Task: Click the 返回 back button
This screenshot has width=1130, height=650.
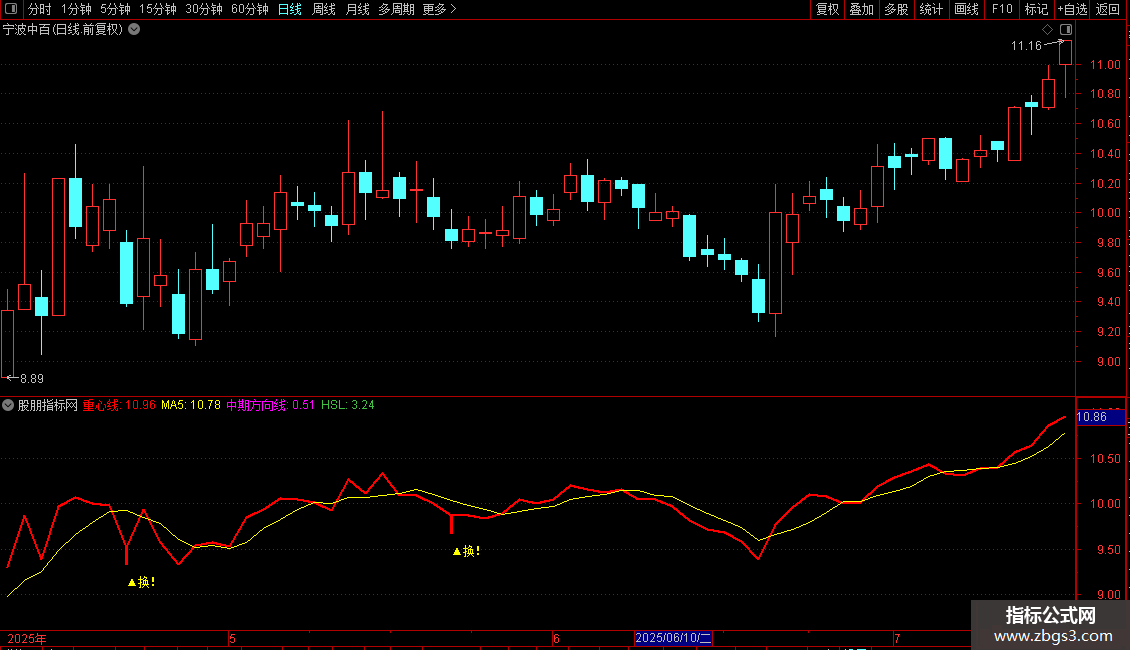Action: [1108, 9]
